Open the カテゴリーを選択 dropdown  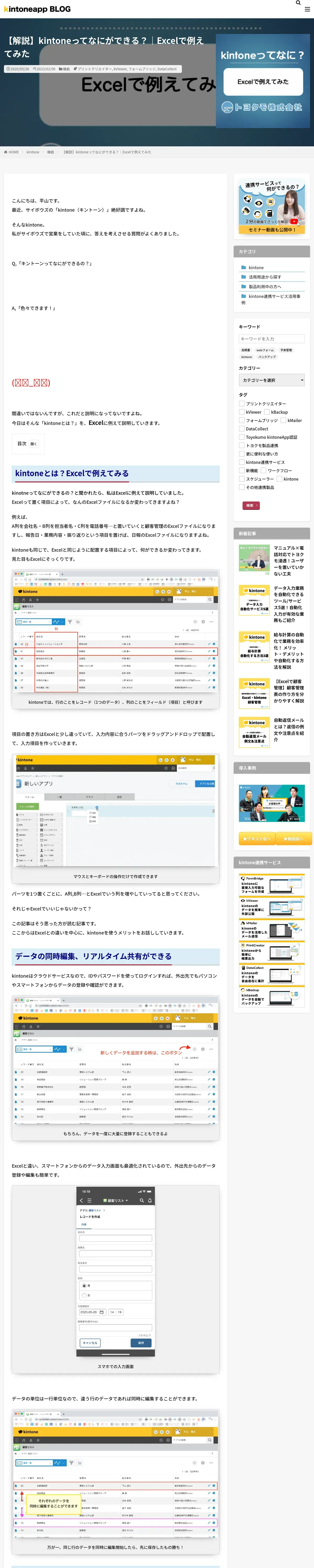click(x=271, y=380)
